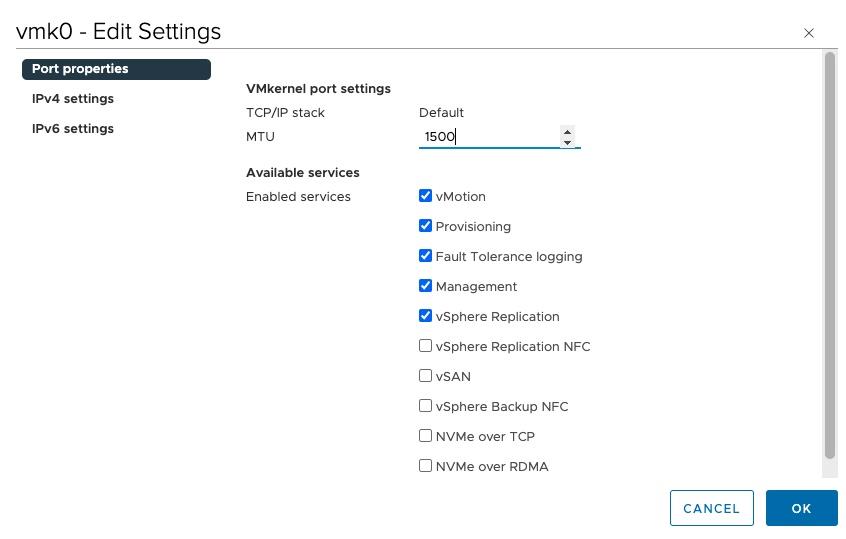The image size is (846, 539).
Task: Select the Port properties tab
Action: (x=116, y=69)
